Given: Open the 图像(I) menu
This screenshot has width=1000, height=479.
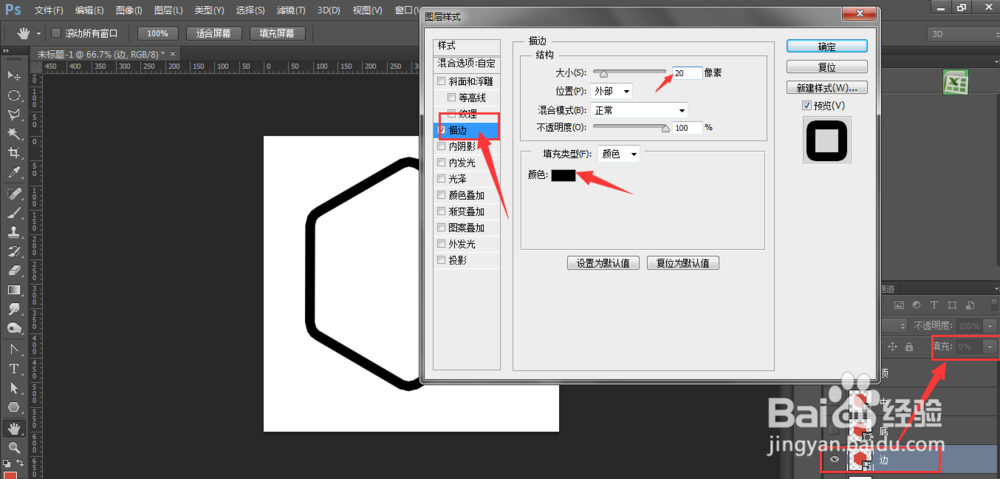Looking at the screenshot, I should [129, 11].
